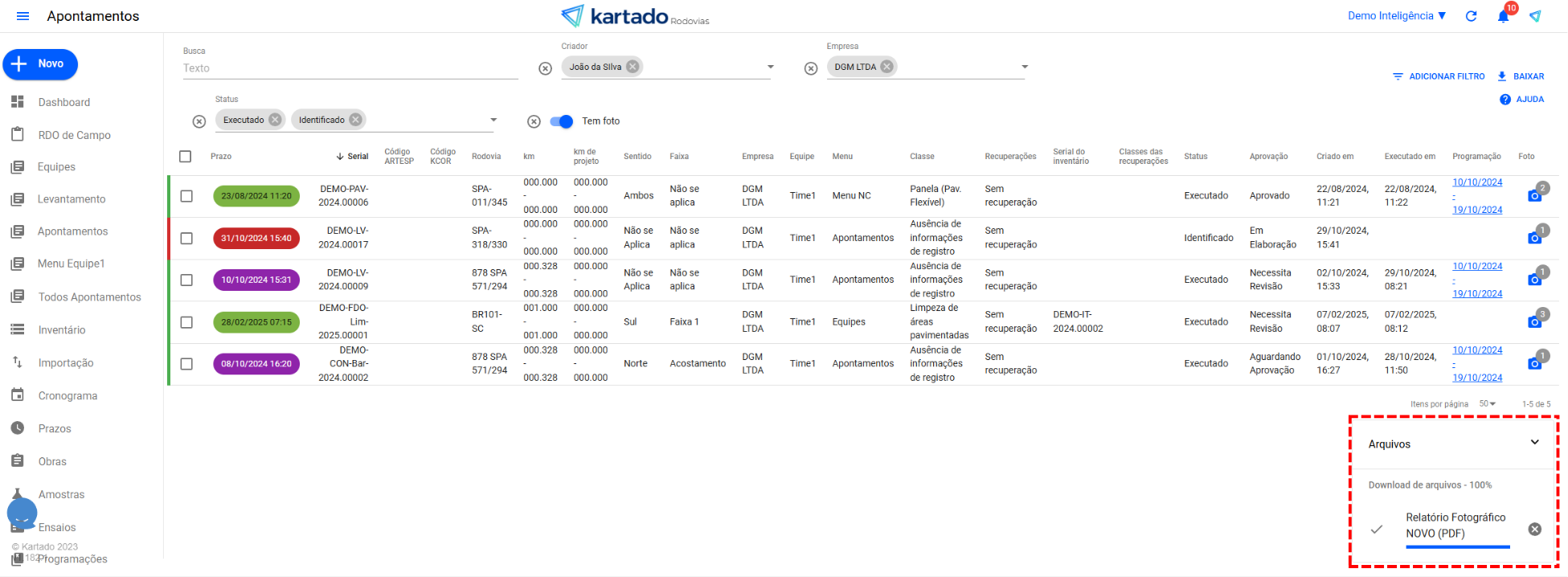Click the Relatório Fotográfico download progress bar
Viewport: 1568px width, 577px height.
(x=1457, y=547)
